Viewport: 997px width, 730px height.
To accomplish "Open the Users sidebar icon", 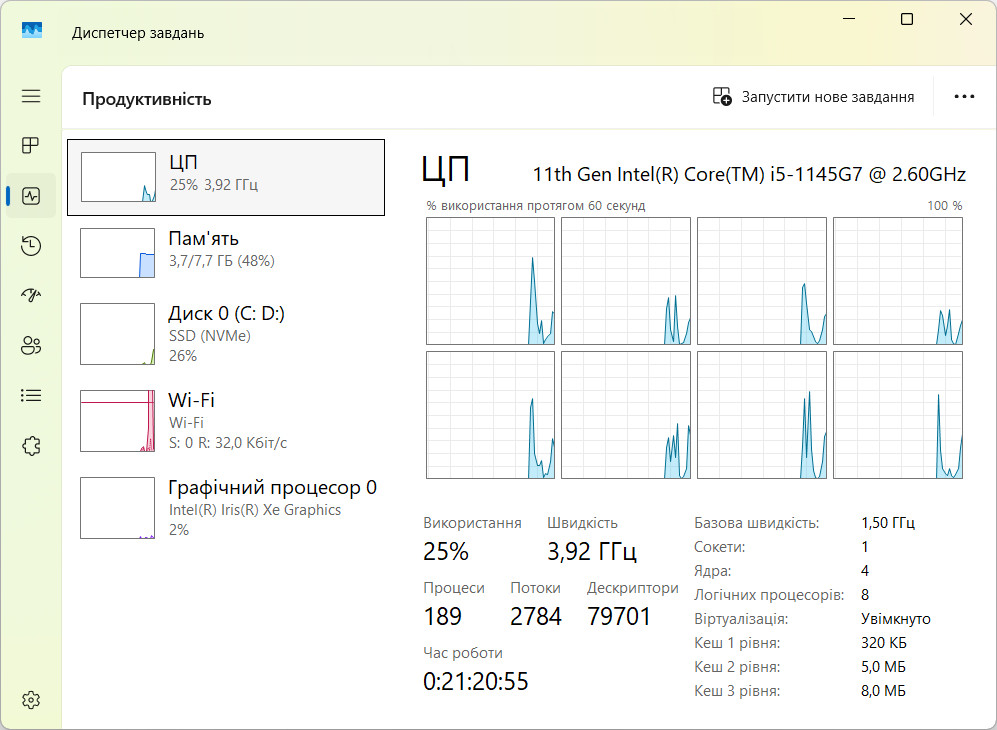I will click(31, 345).
